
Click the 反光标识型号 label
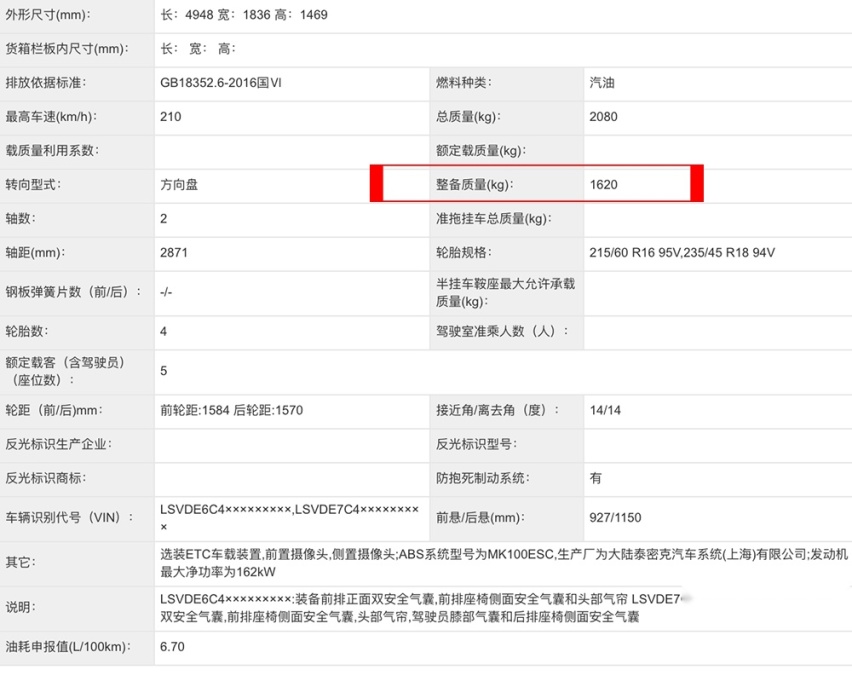click(x=477, y=445)
